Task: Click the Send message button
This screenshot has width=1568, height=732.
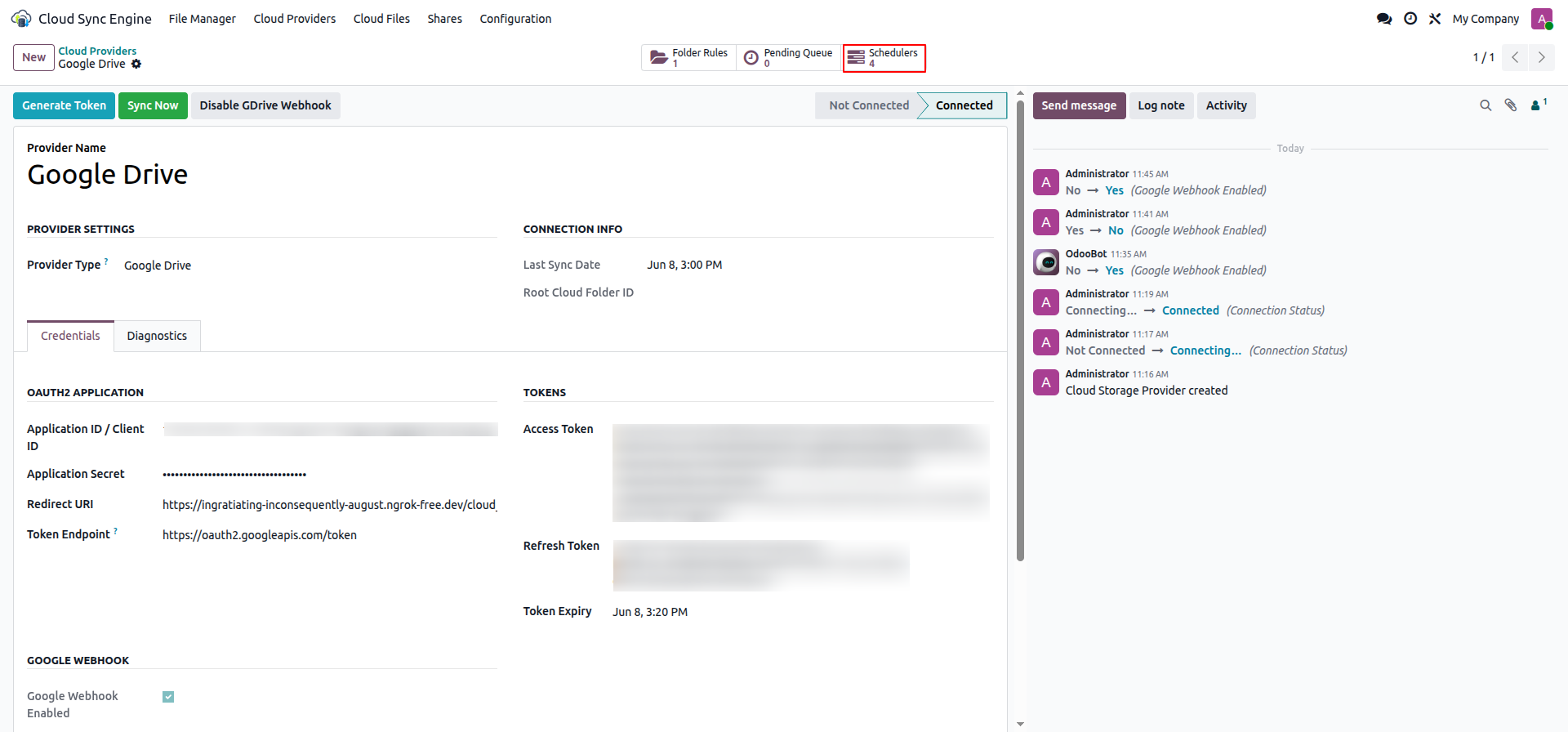Action: point(1079,105)
